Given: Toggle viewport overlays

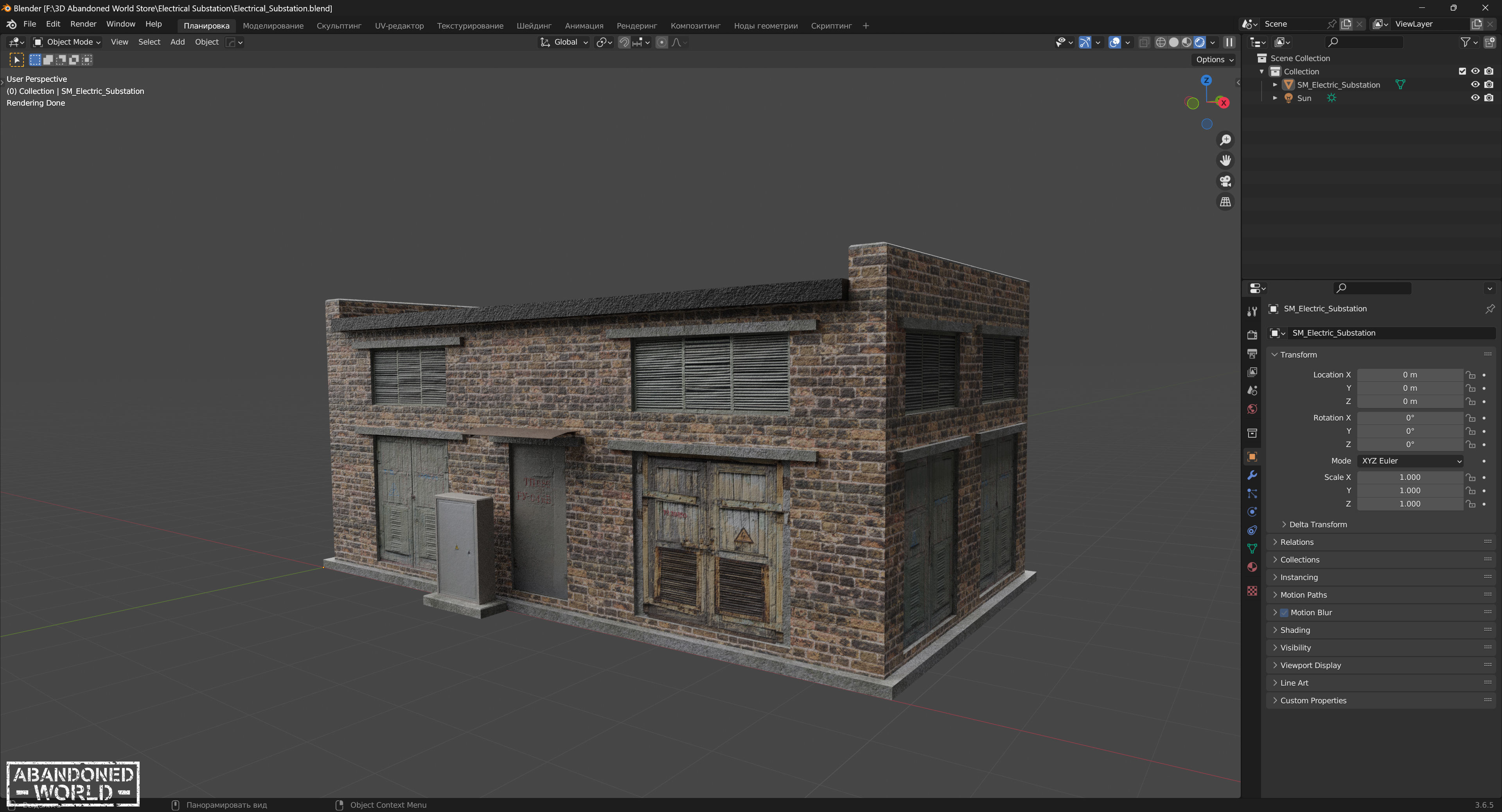Looking at the screenshot, I should (1114, 42).
